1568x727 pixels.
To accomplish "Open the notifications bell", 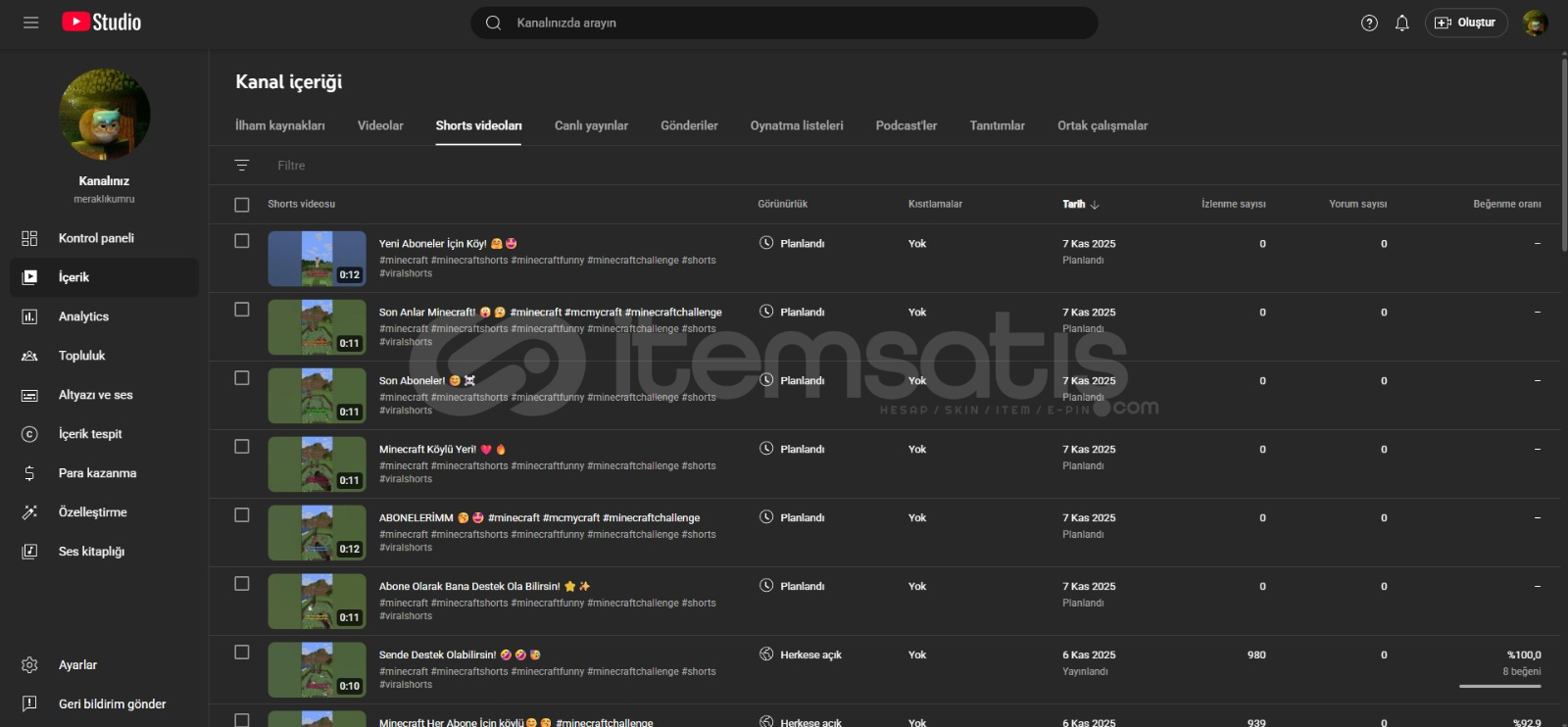I will click(x=1401, y=23).
